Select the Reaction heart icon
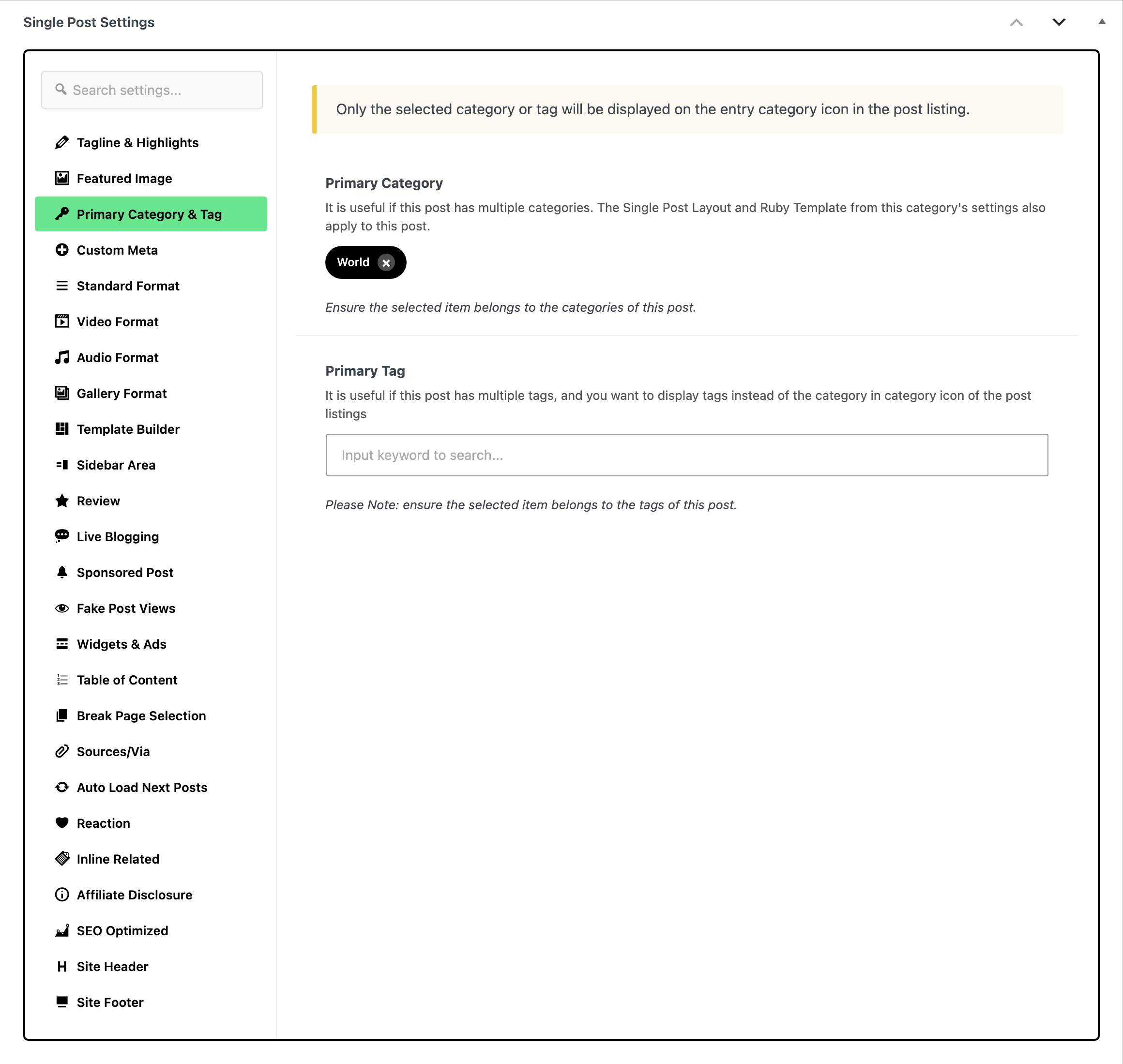Screen dimensions: 1123x1064 pyautogui.click(x=62, y=823)
